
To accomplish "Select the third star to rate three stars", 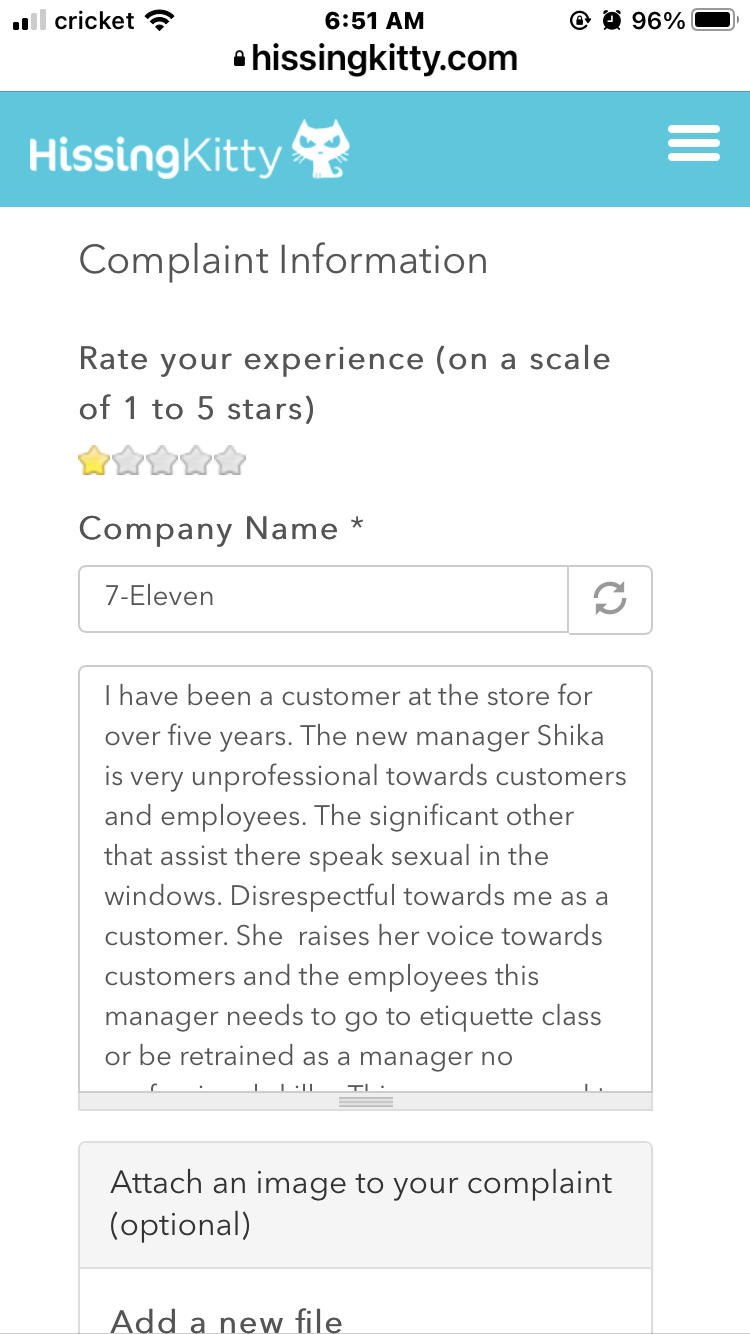I will point(162,460).
